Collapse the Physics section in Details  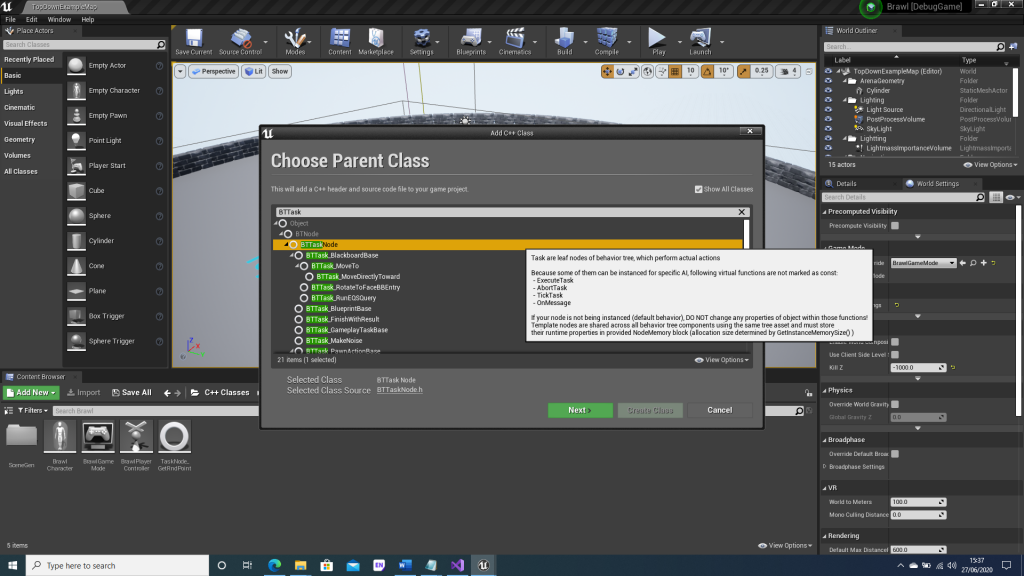823,390
